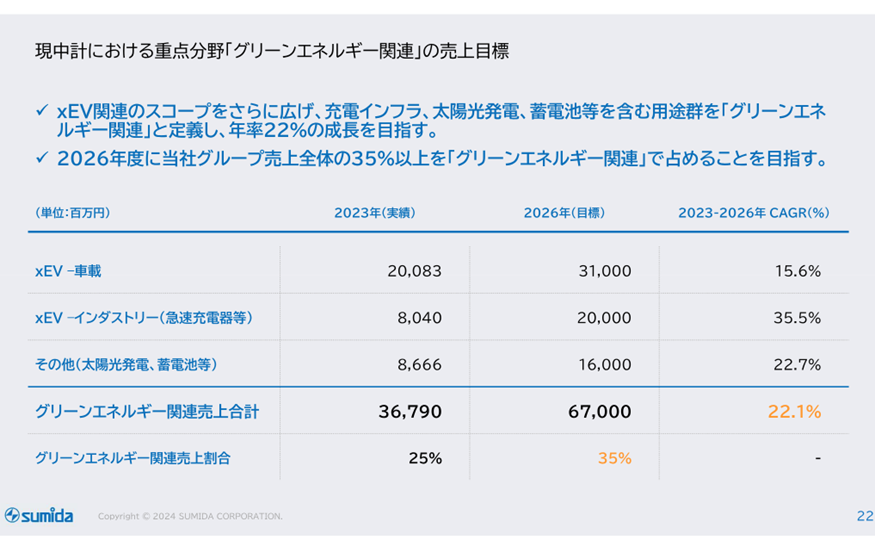Click the (単位:百万円) unit label
Image resolution: width=875 pixels, height=540 pixels.
pyautogui.click(x=73, y=213)
